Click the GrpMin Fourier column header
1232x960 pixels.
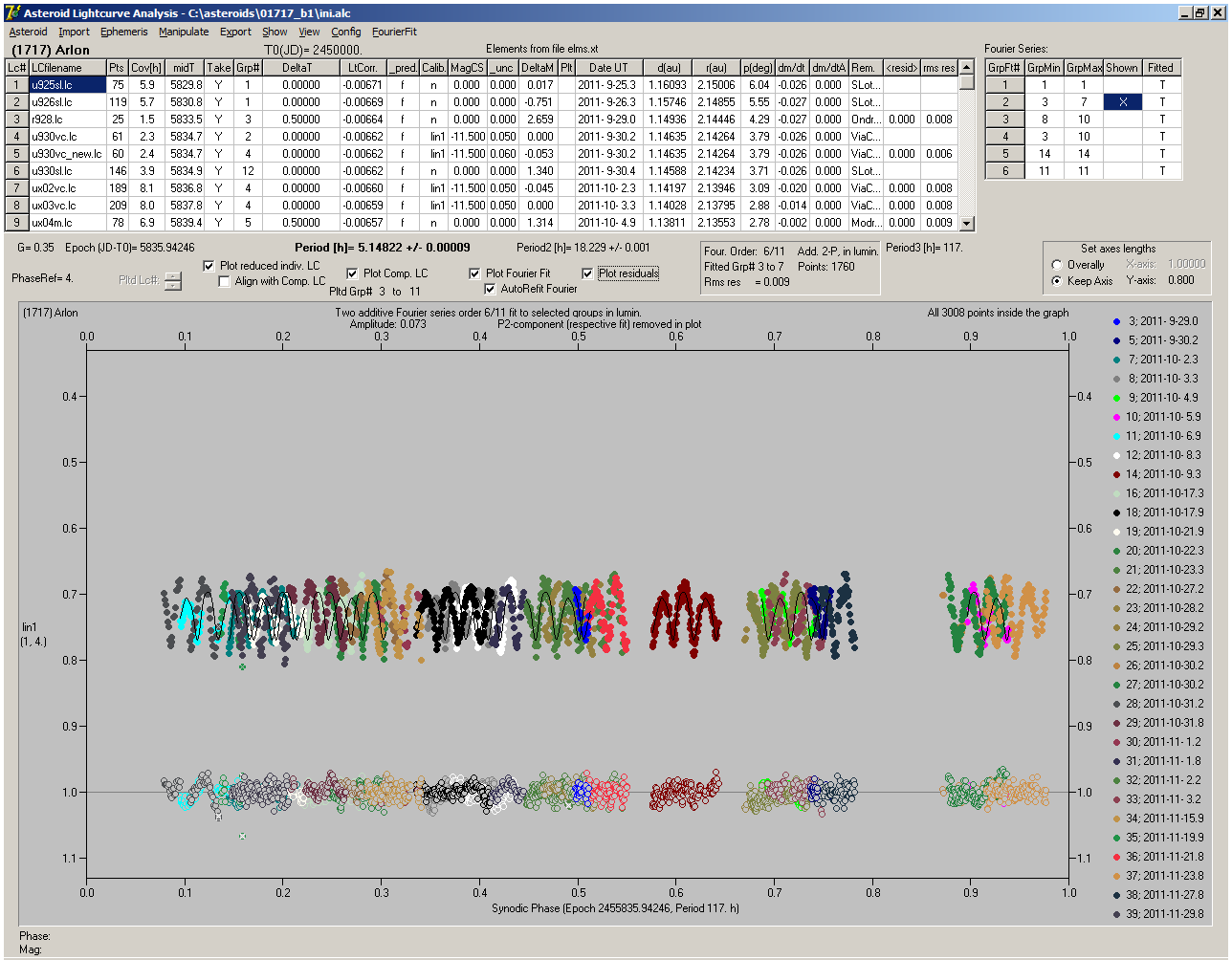click(x=1044, y=68)
